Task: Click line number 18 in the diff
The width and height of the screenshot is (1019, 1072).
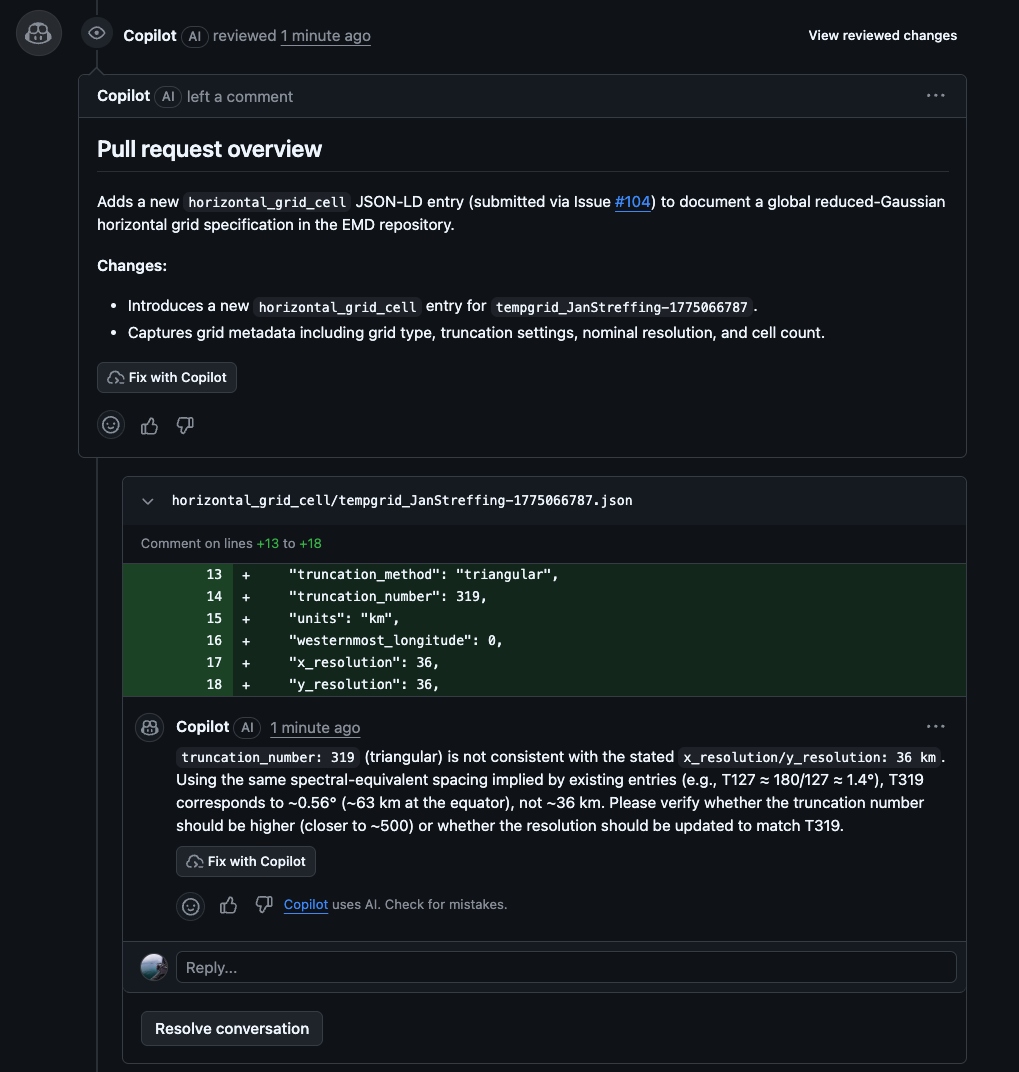Action: pyautogui.click(x=213, y=684)
